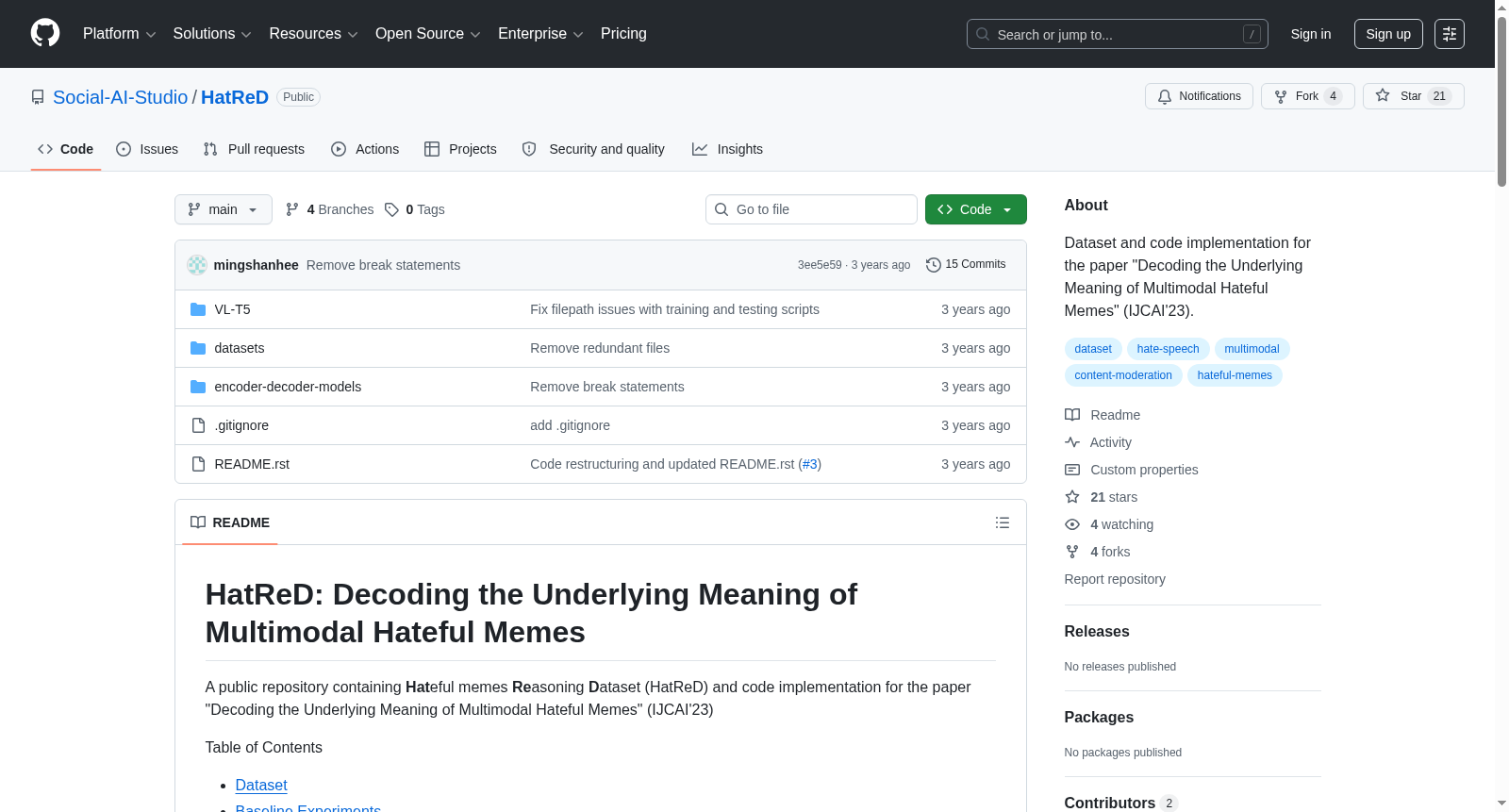The width and height of the screenshot is (1509, 812).
Task: Star the HatReD repository
Action: pos(1413,96)
